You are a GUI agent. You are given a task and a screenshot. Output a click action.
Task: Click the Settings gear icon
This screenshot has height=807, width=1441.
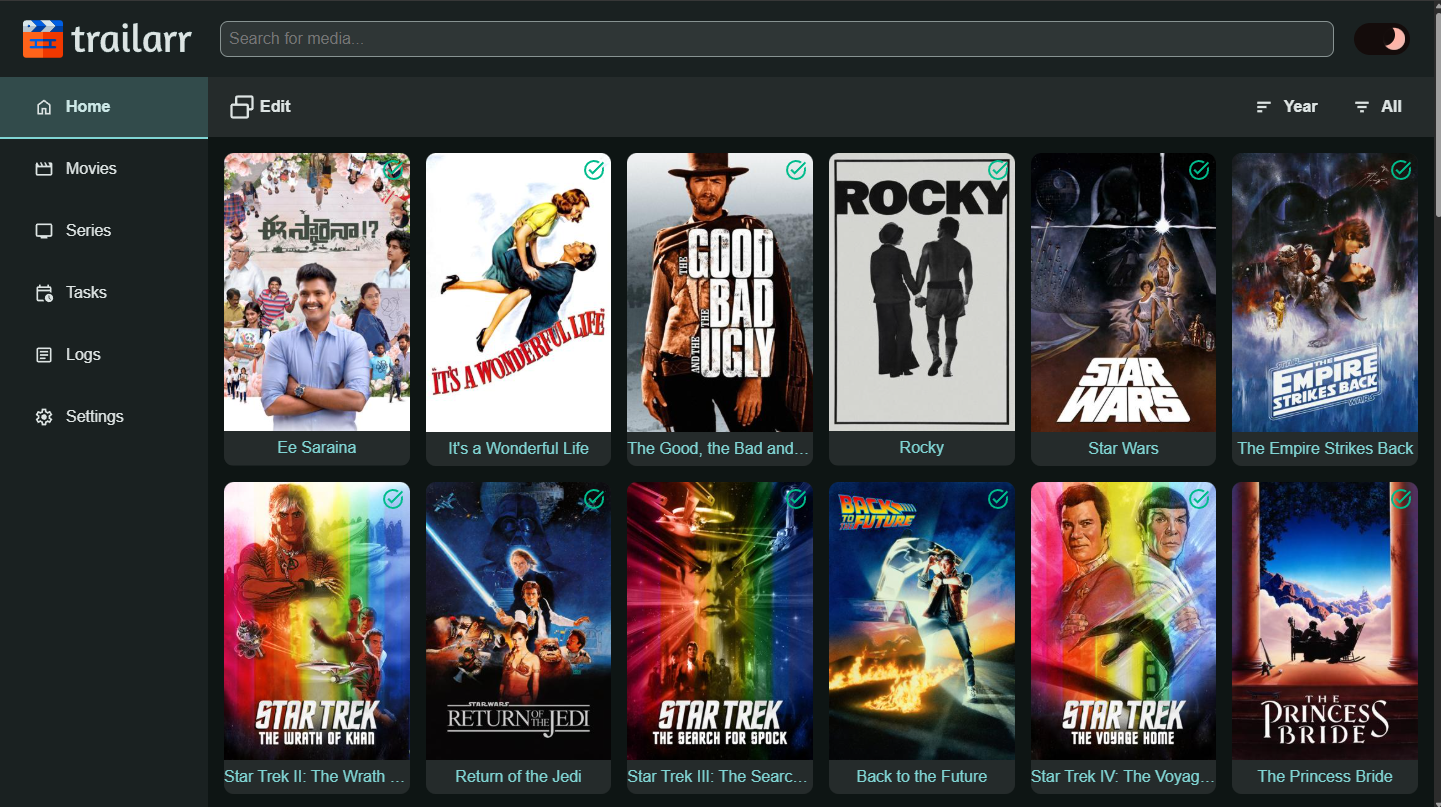(x=44, y=417)
